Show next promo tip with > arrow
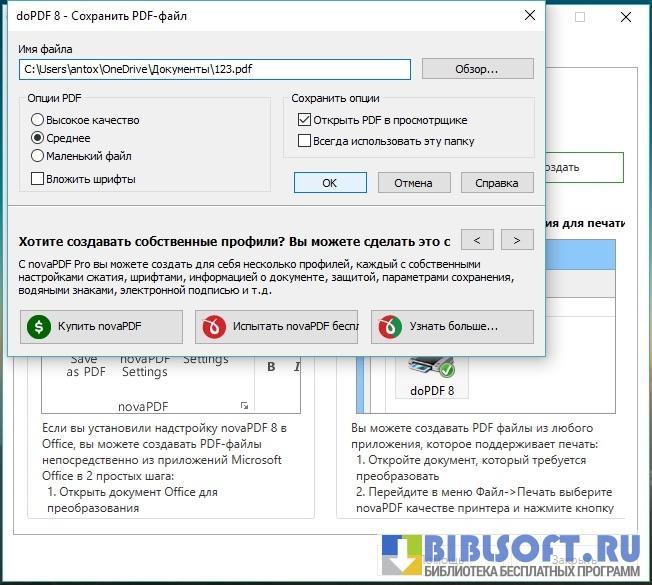This screenshot has height=585, width=652. pyautogui.click(x=516, y=240)
